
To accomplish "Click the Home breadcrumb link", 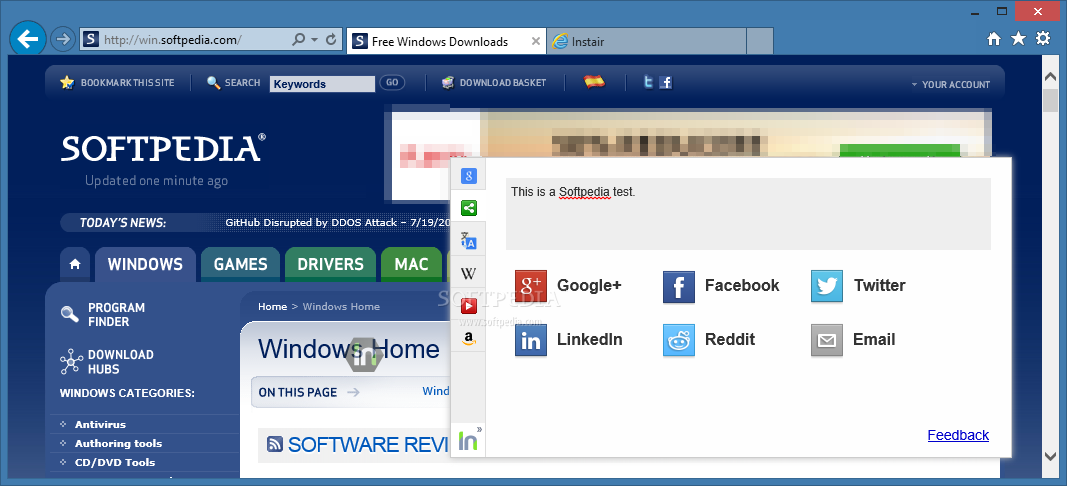I will click(x=272, y=306).
